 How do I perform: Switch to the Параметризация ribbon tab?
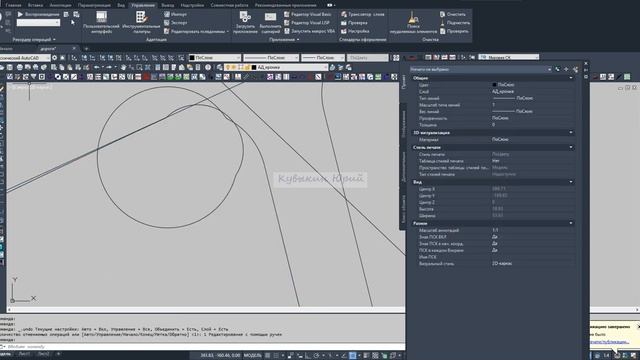(94, 5)
